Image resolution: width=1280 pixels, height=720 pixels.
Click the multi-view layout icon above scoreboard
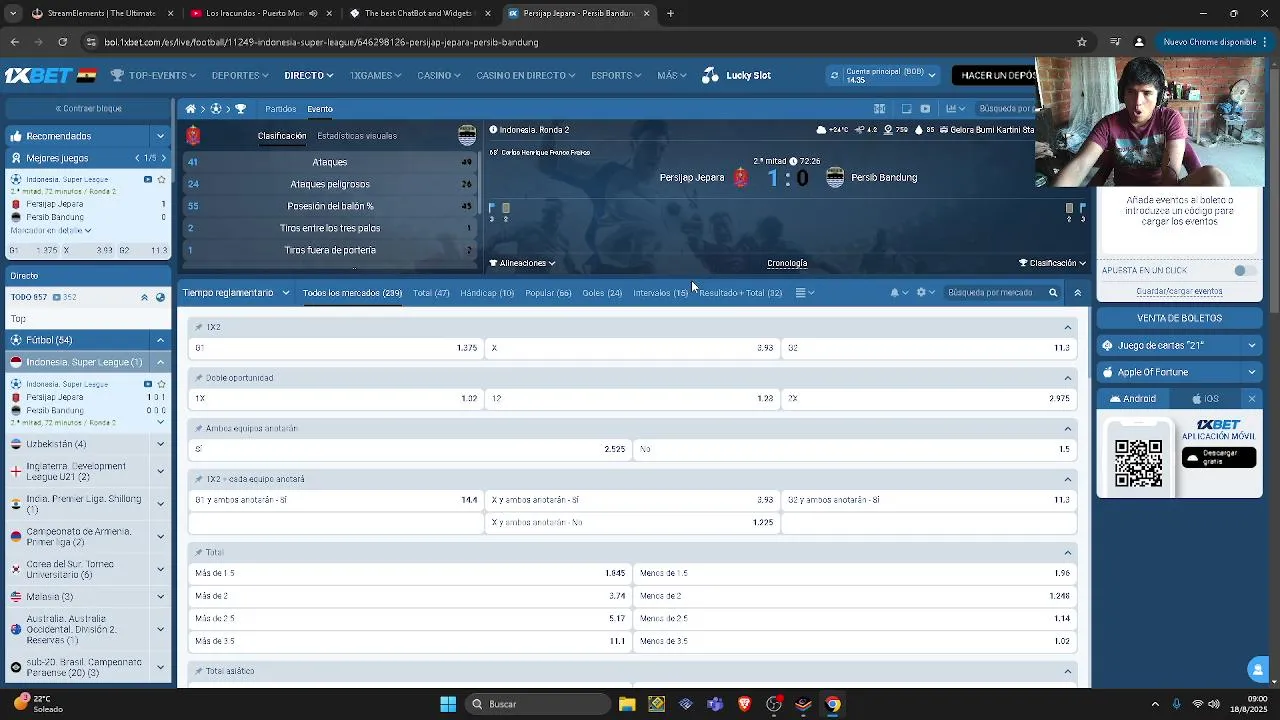click(x=880, y=109)
